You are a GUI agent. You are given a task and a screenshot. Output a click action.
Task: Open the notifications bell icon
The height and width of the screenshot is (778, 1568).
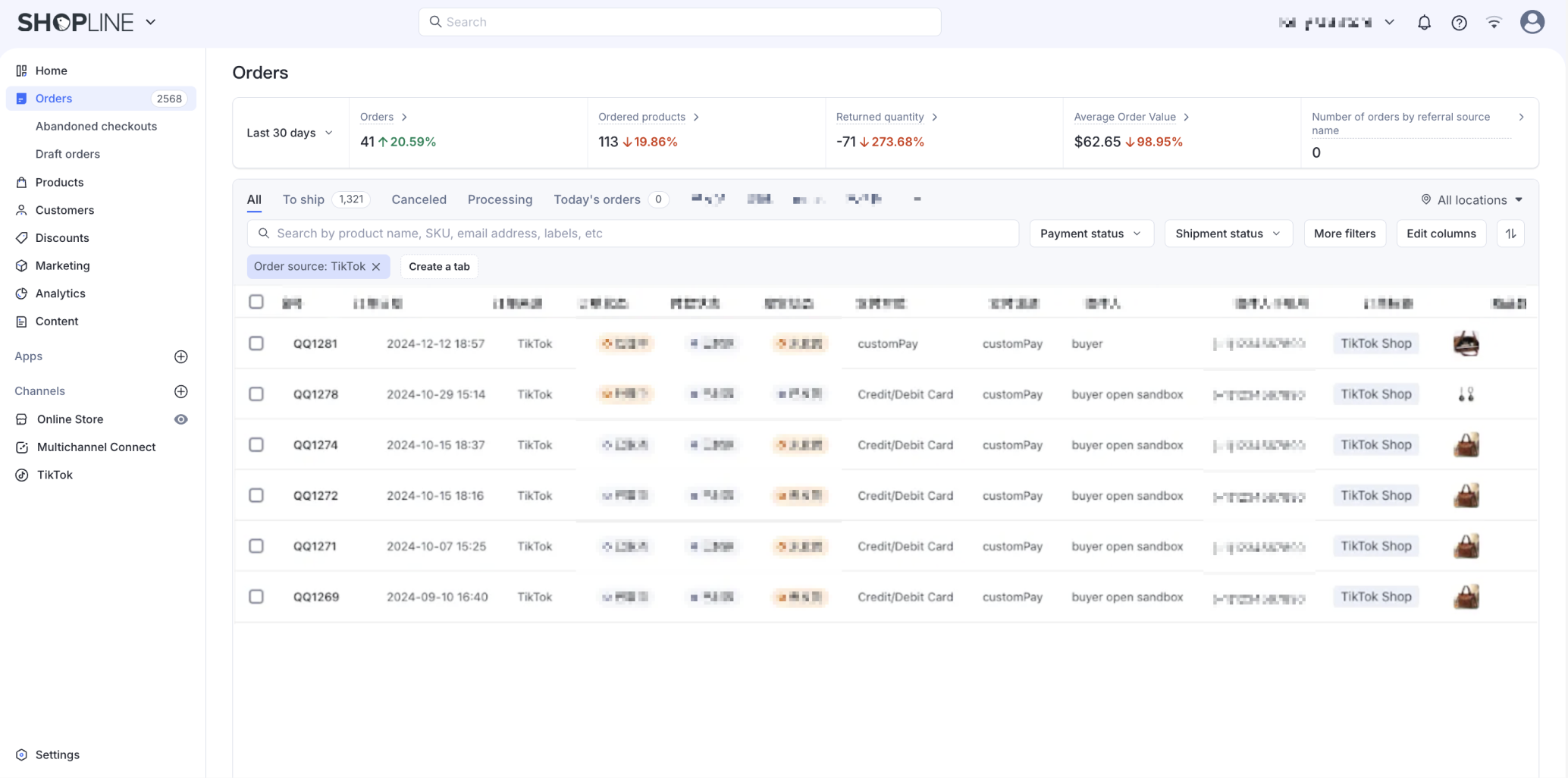[1424, 23]
